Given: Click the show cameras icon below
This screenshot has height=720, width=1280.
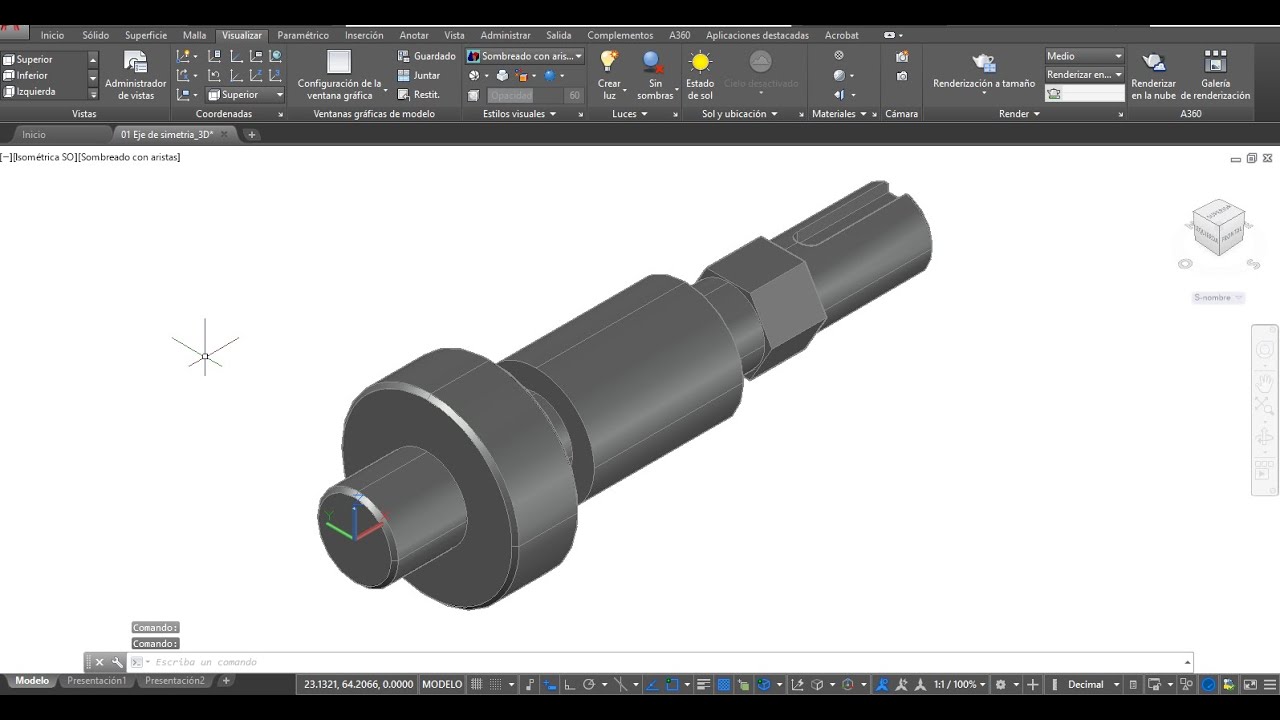Looking at the screenshot, I should point(902,75).
